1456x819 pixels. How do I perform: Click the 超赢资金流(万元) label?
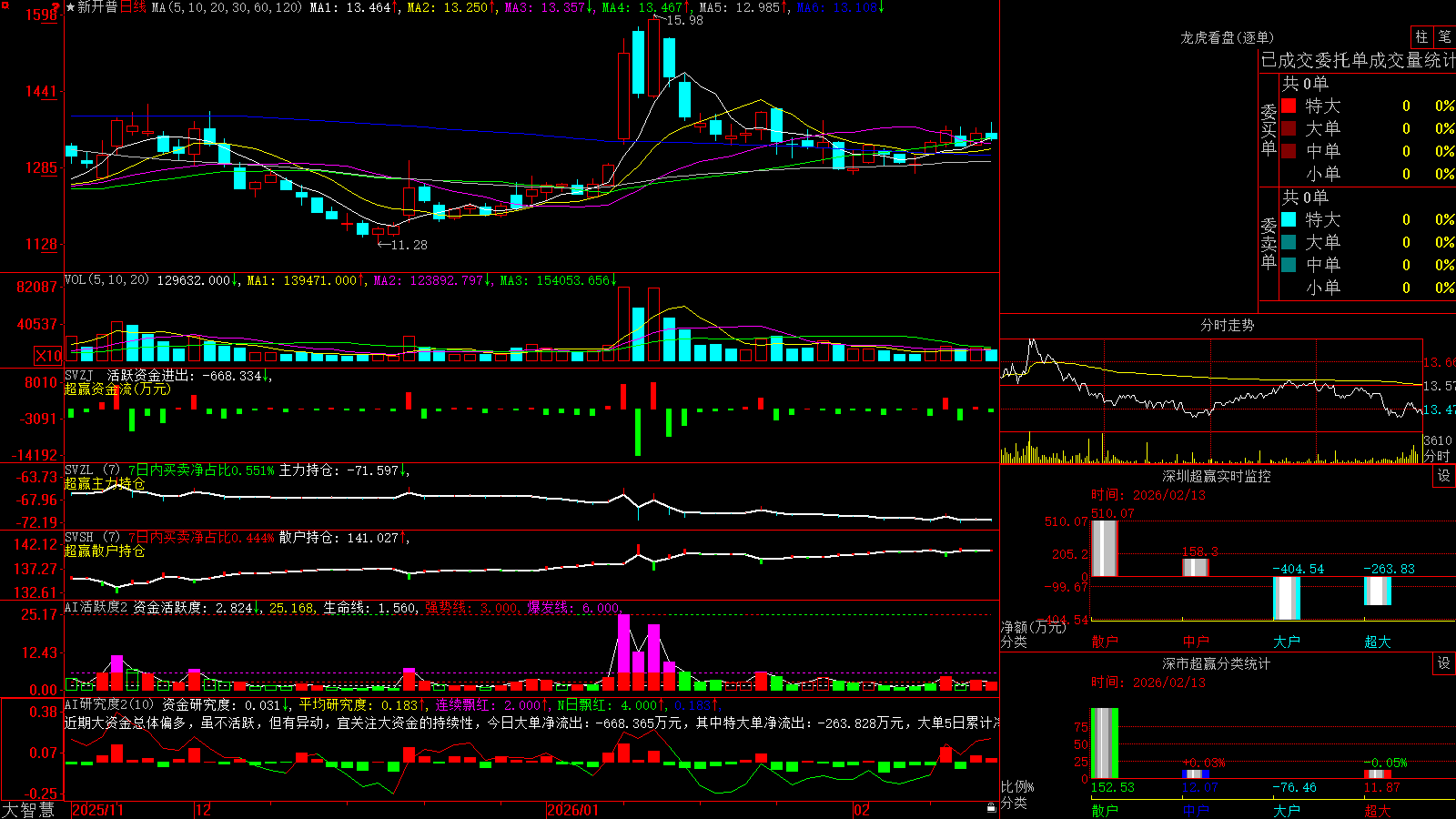coord(117,389)
